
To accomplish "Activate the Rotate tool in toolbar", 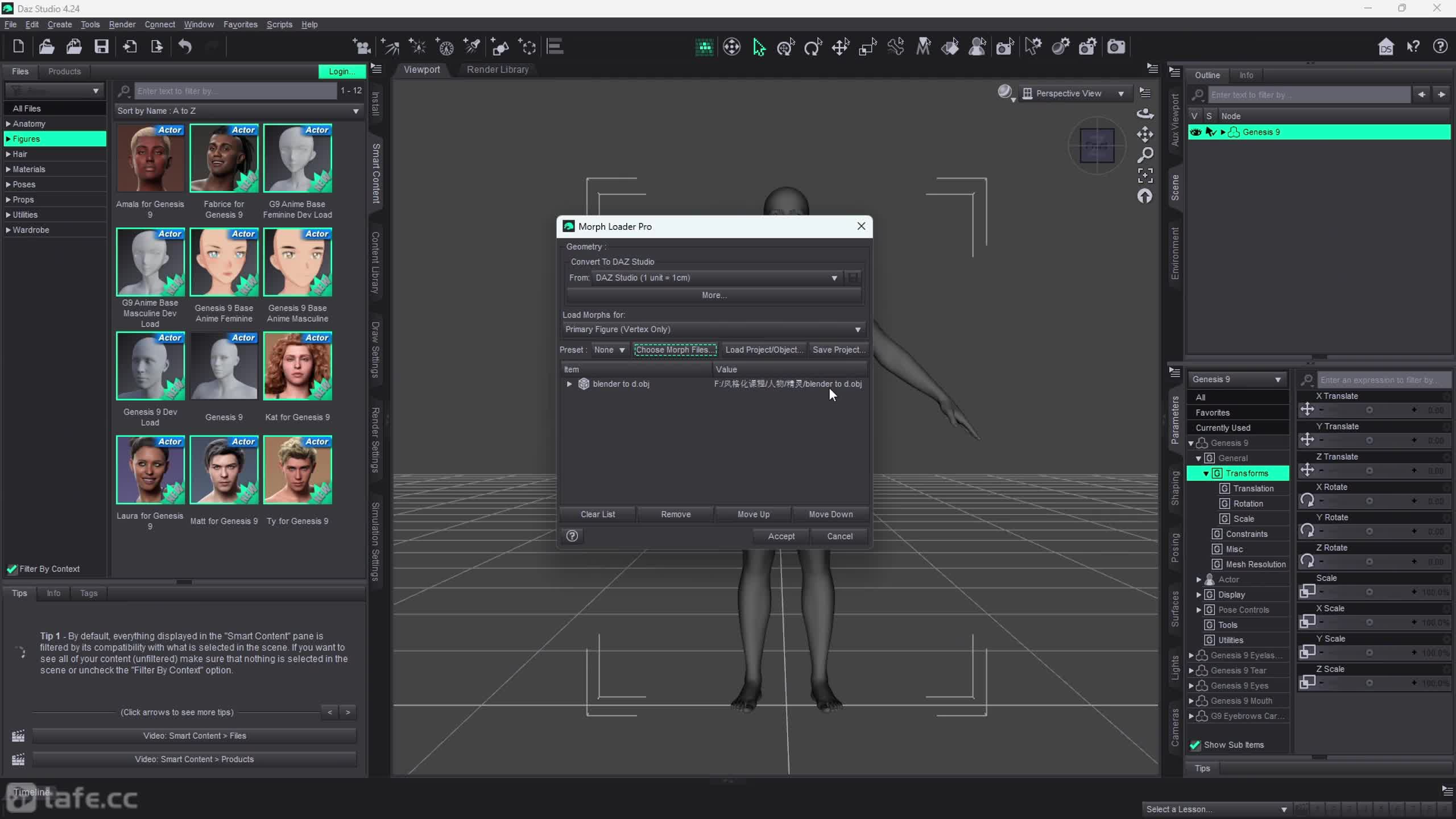I will [813, 47].
